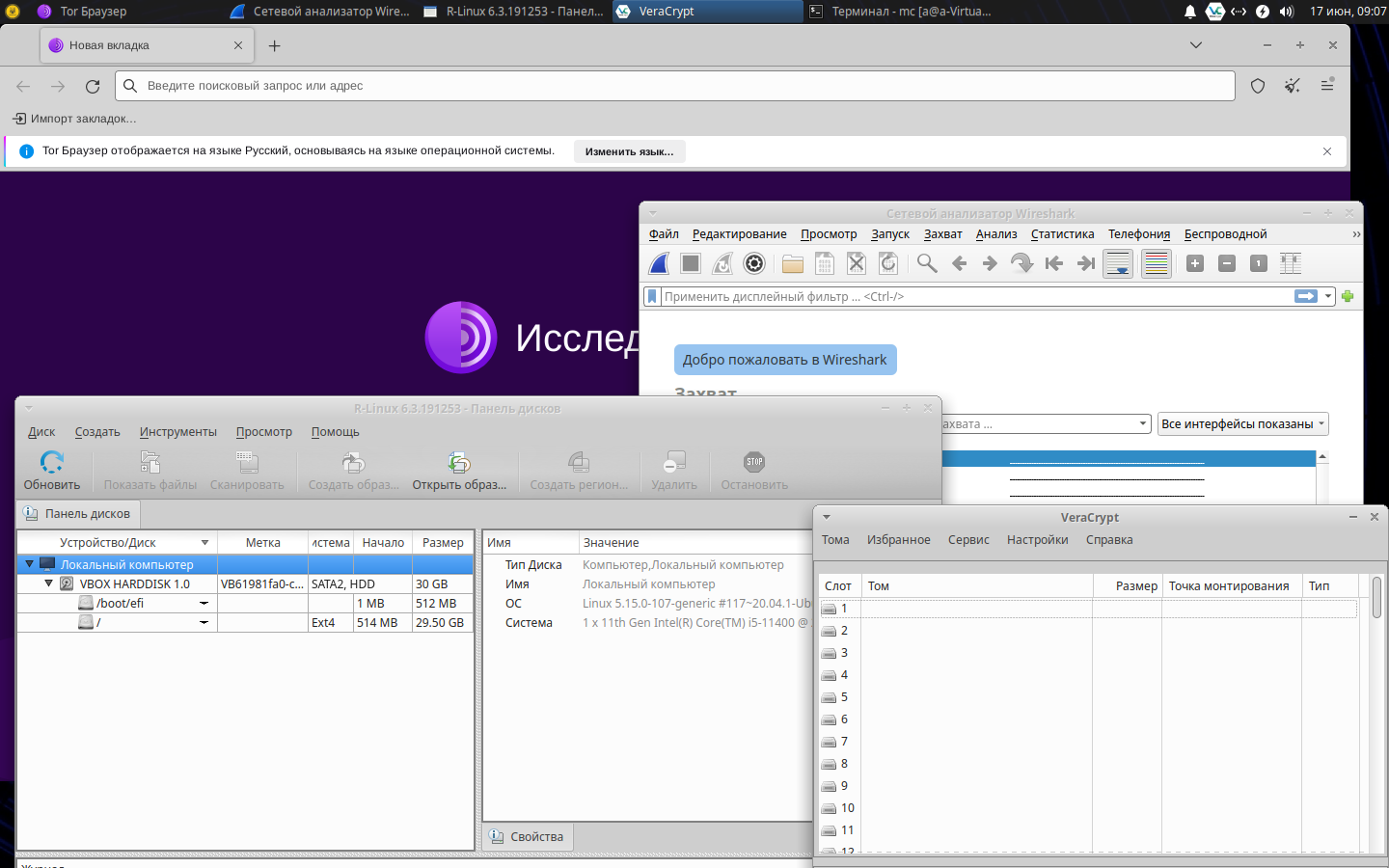Viewport: 1389px width, 868px height.
Task: Click the Wireshark display filter input field
Action: pos(976,296)
